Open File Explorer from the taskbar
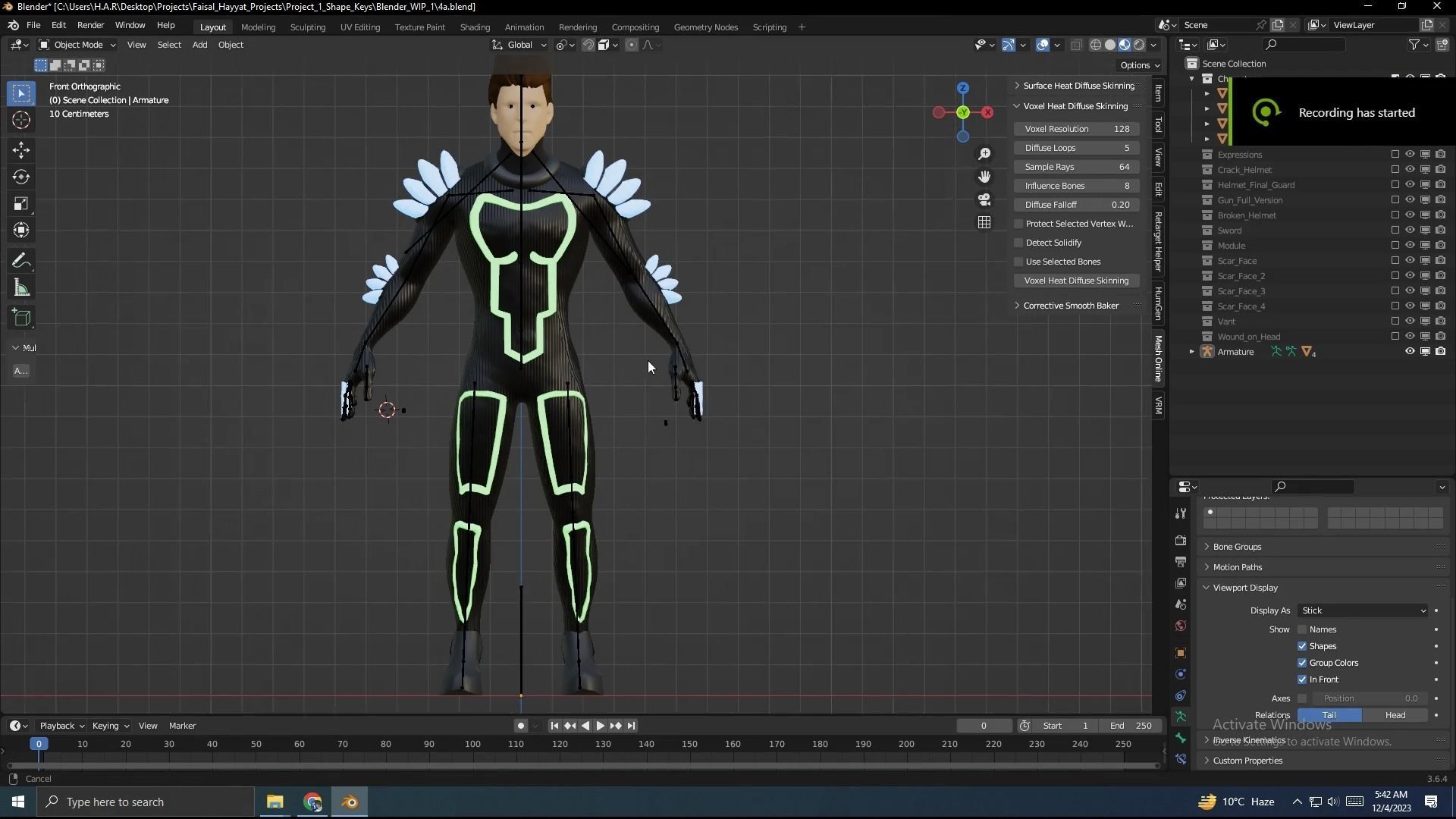This screenshot has width=1456, height=819. 275,802
